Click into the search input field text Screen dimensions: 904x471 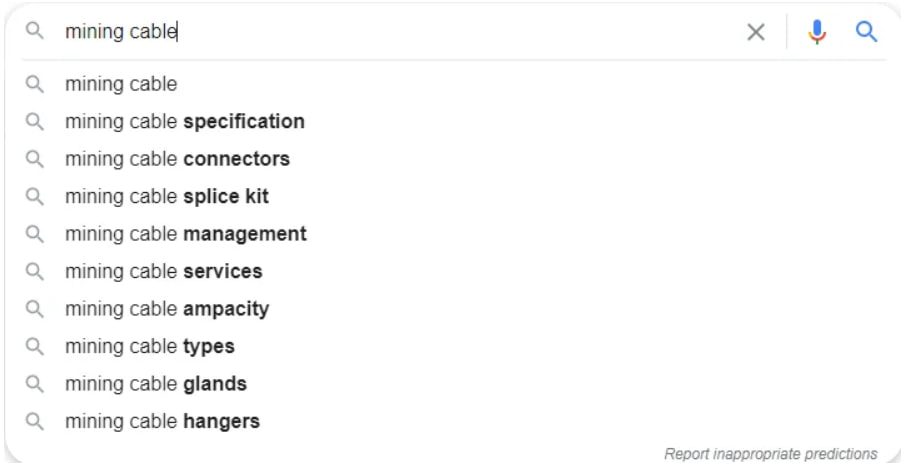click(x=398, y=32)
